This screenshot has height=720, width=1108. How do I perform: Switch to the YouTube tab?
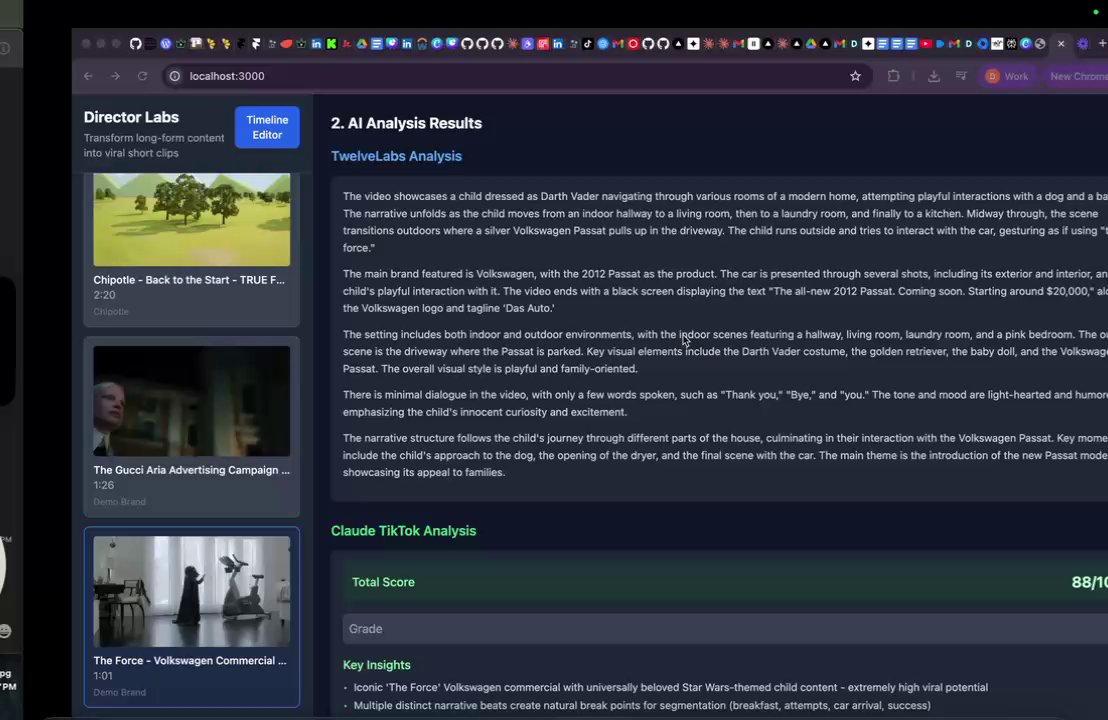[926, 44]
